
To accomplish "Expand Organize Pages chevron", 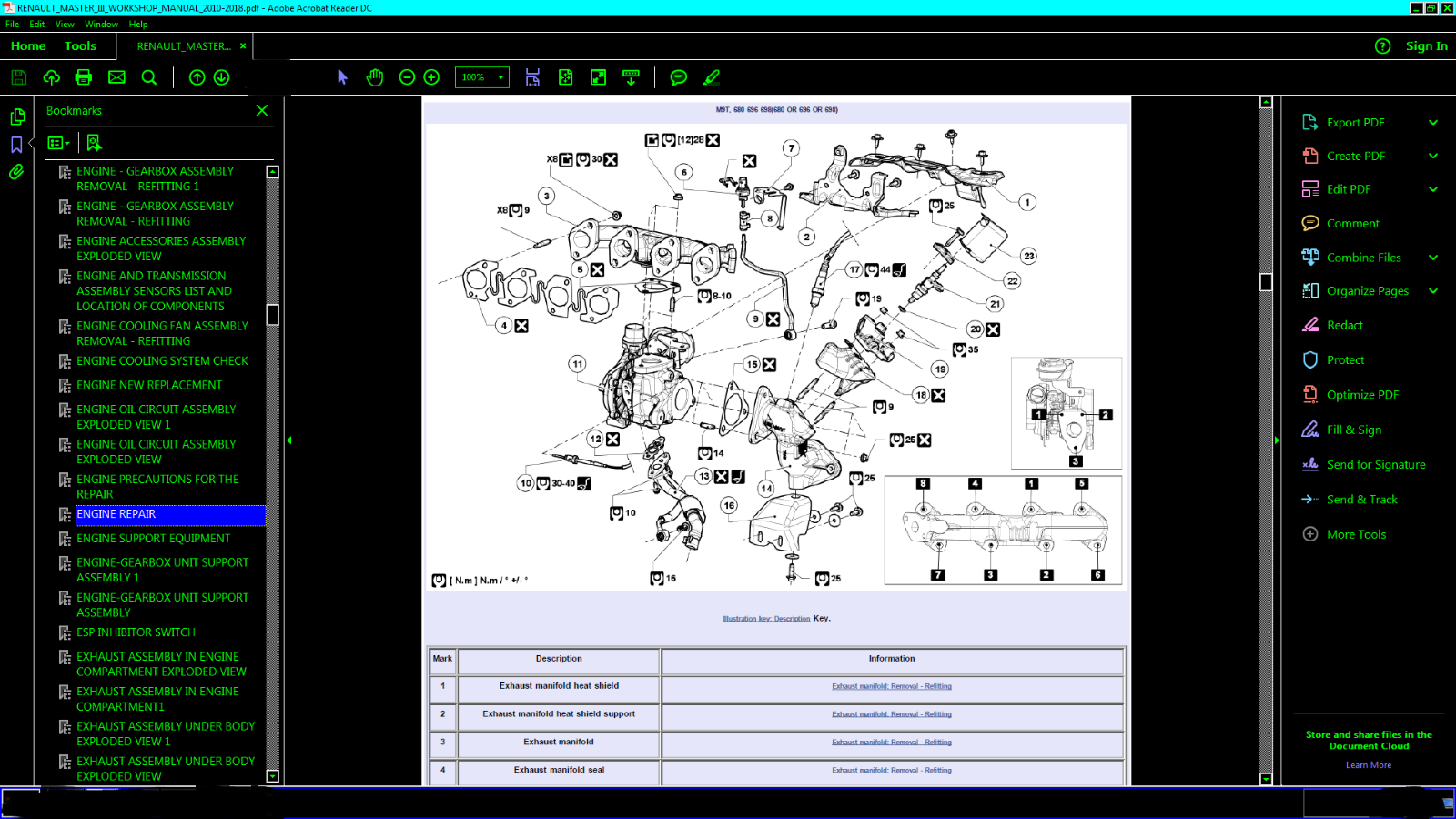I will click(x=1433, y=291).
